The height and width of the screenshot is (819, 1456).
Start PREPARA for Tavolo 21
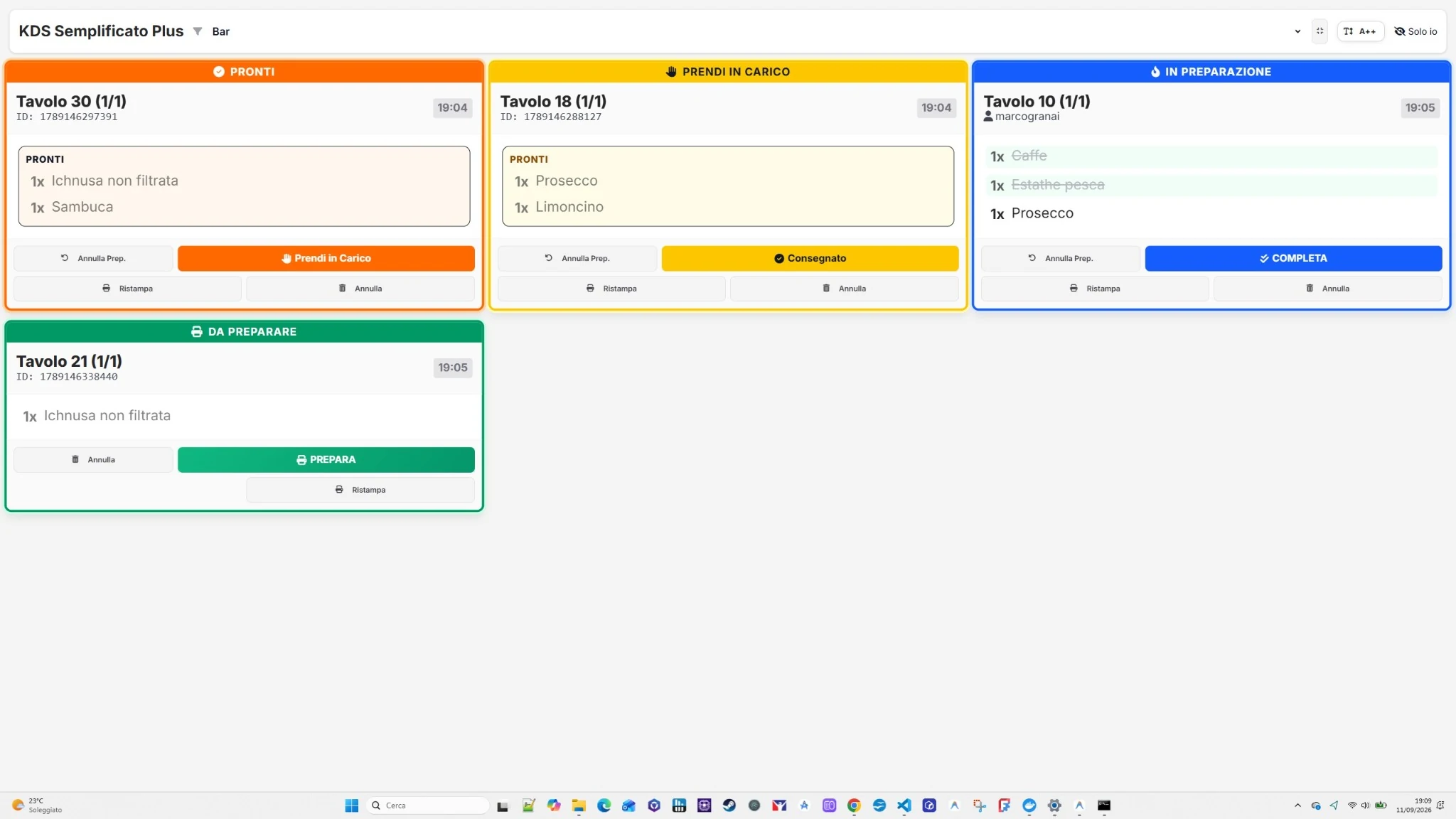click(x=326, y=459)
